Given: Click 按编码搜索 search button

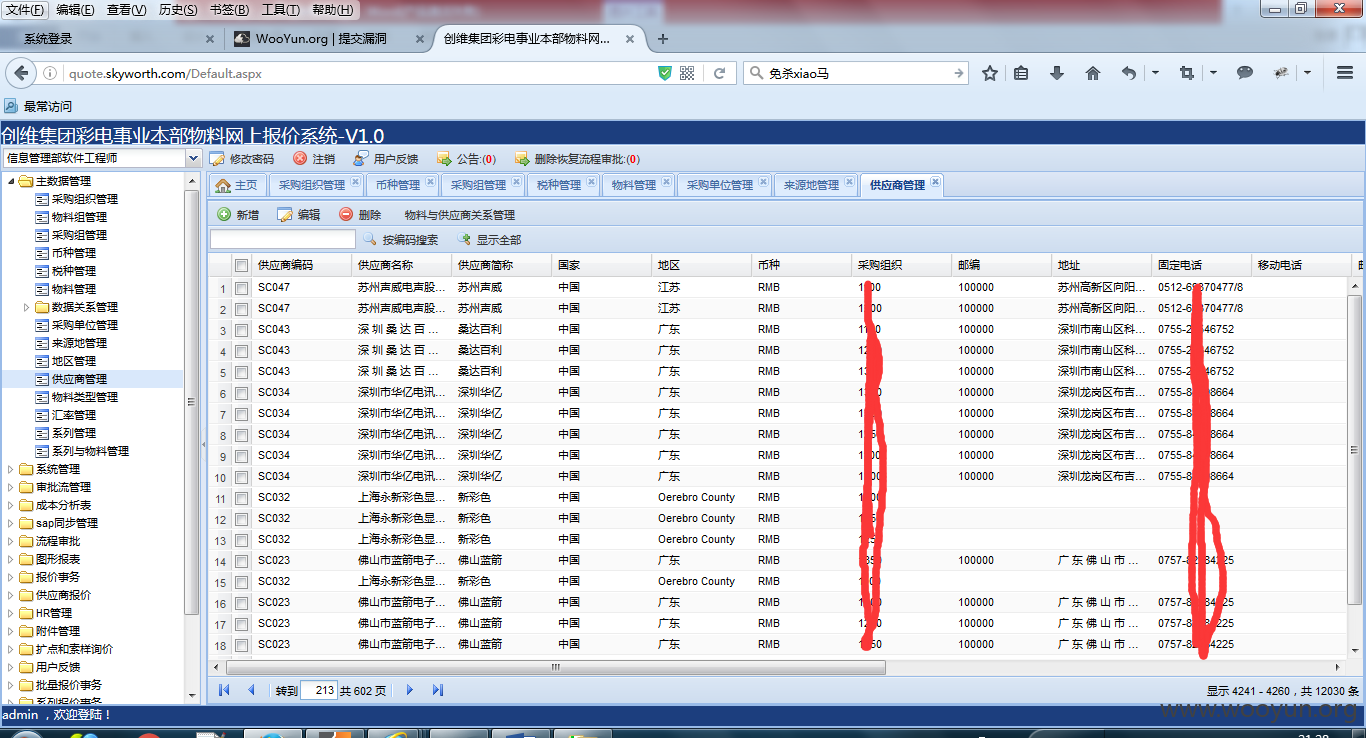Looking at the screenshot, I should pos(400,240).
